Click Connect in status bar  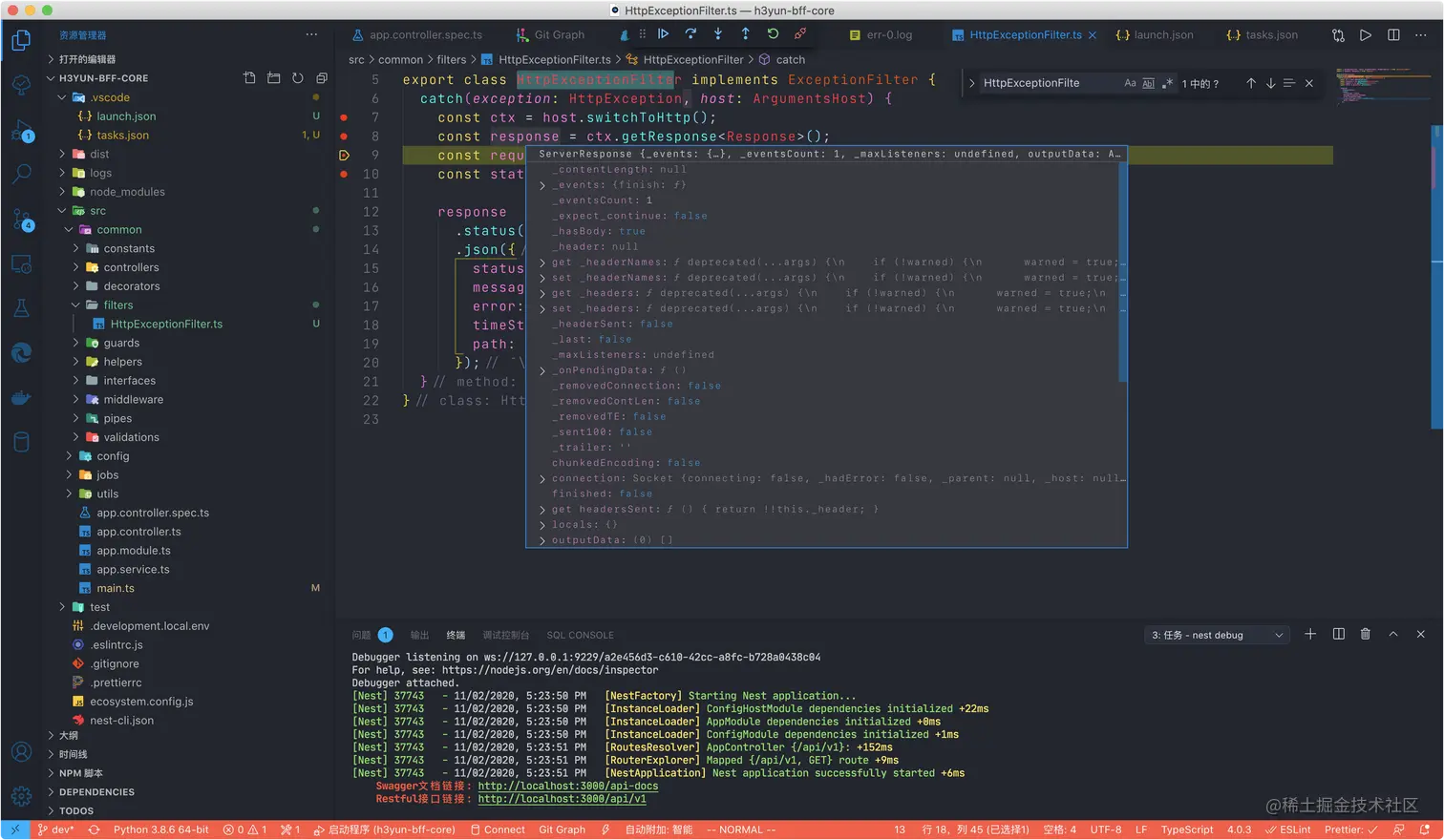[498, 829]
